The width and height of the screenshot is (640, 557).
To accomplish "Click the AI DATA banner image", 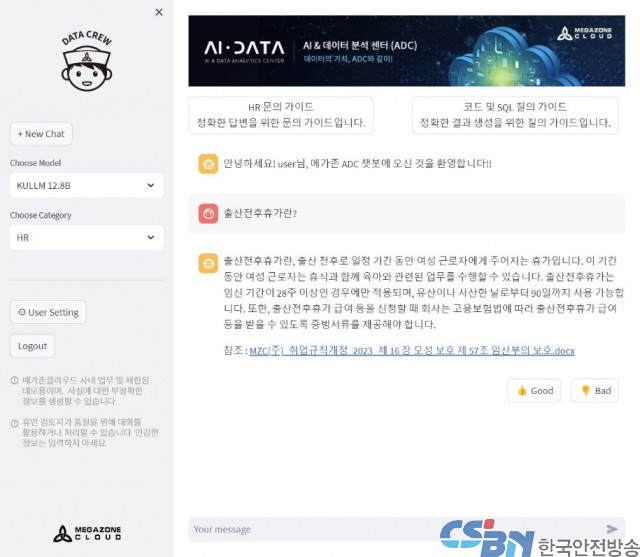I will point(407,51).
